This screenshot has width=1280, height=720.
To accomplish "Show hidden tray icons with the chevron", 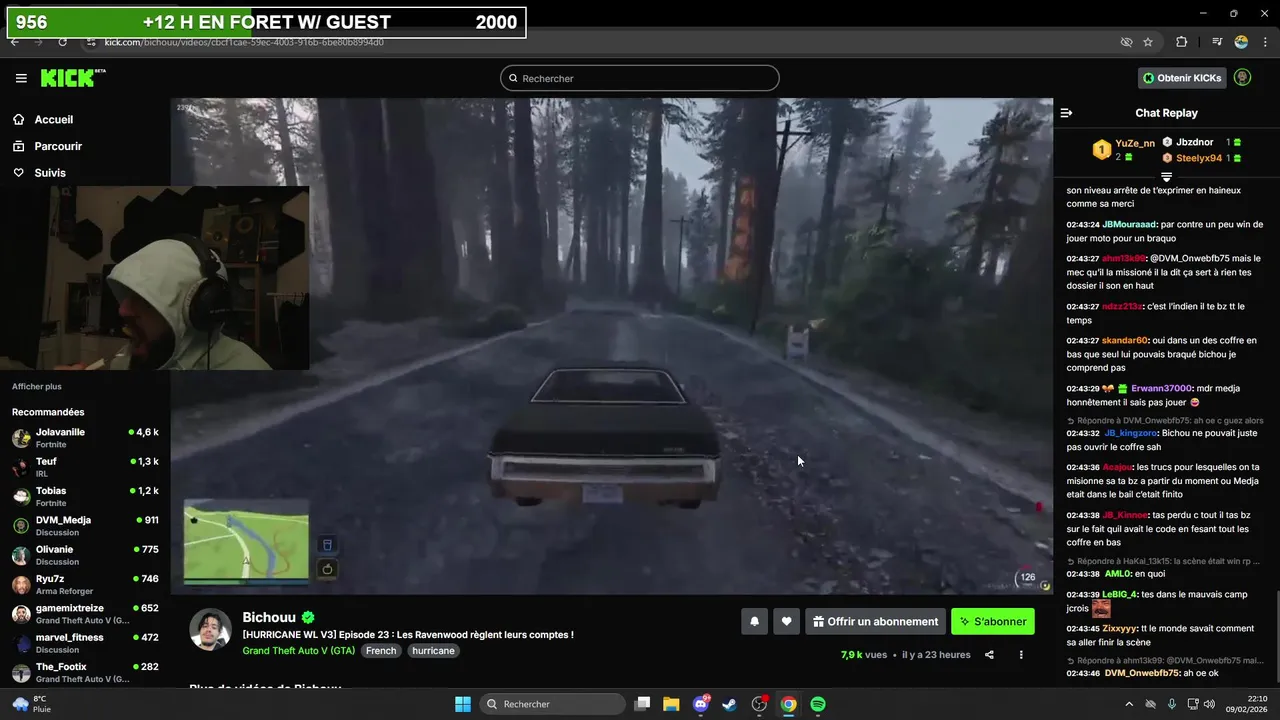I will (1130, 703).
